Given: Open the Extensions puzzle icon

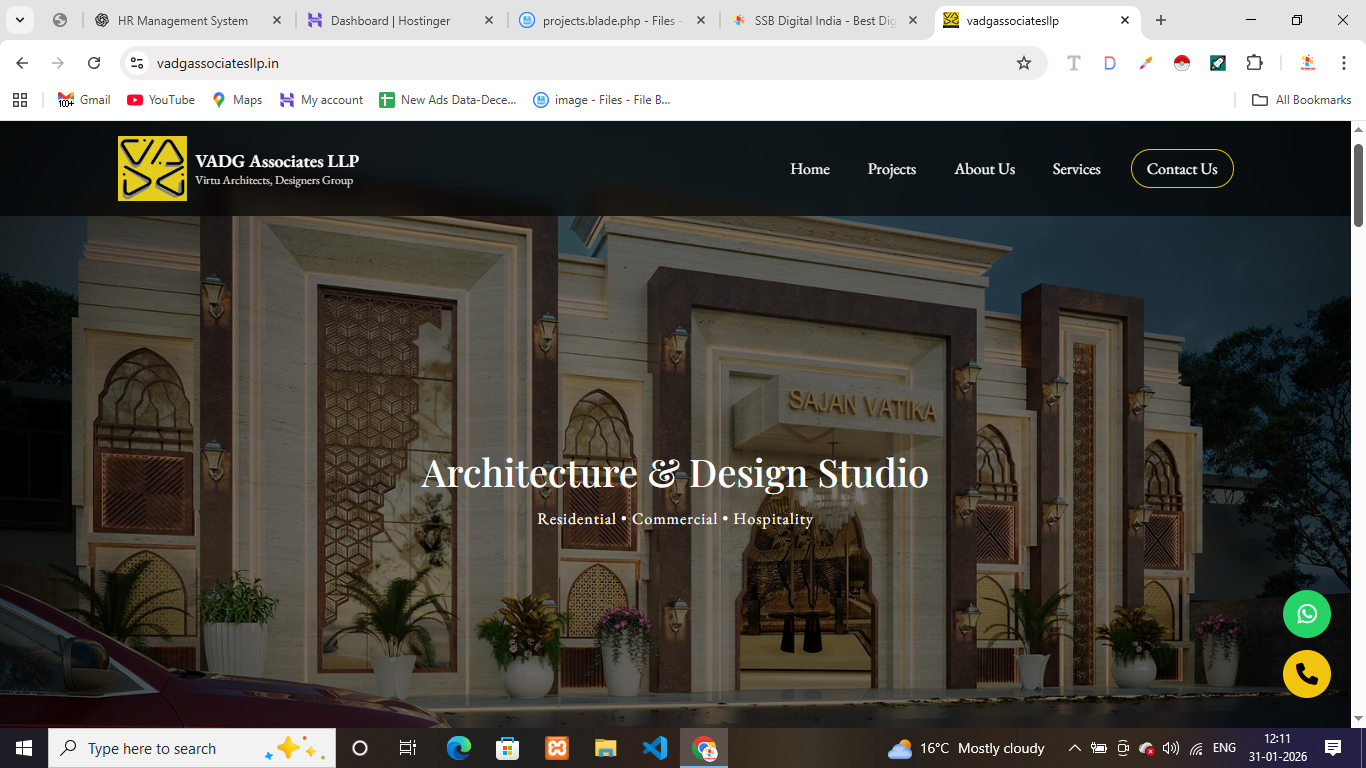Looking at the screenshot, I should [x=1254, y=62].
